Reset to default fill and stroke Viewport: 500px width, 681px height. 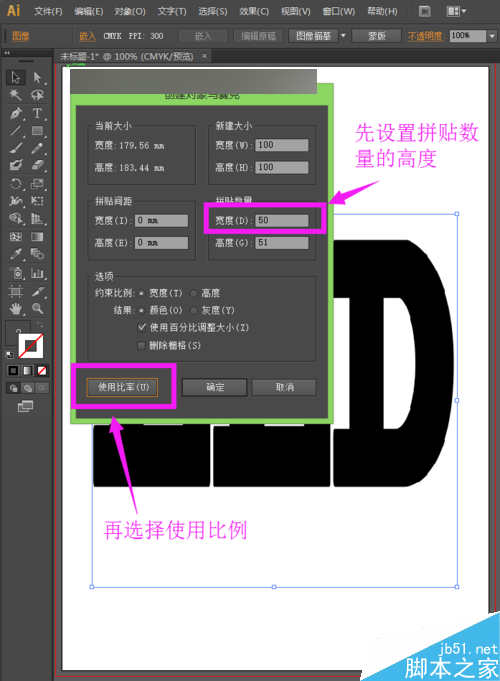9,355
